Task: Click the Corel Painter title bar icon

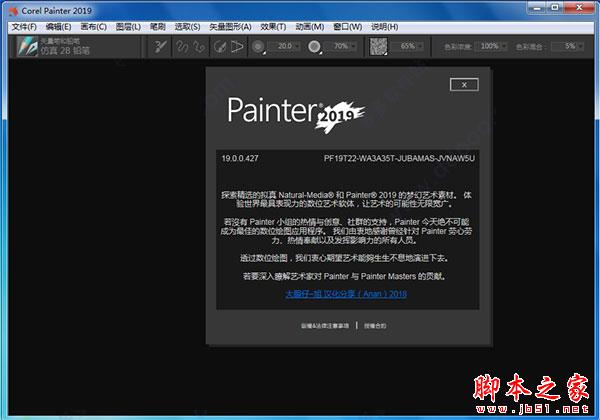Action: point(14,11)
